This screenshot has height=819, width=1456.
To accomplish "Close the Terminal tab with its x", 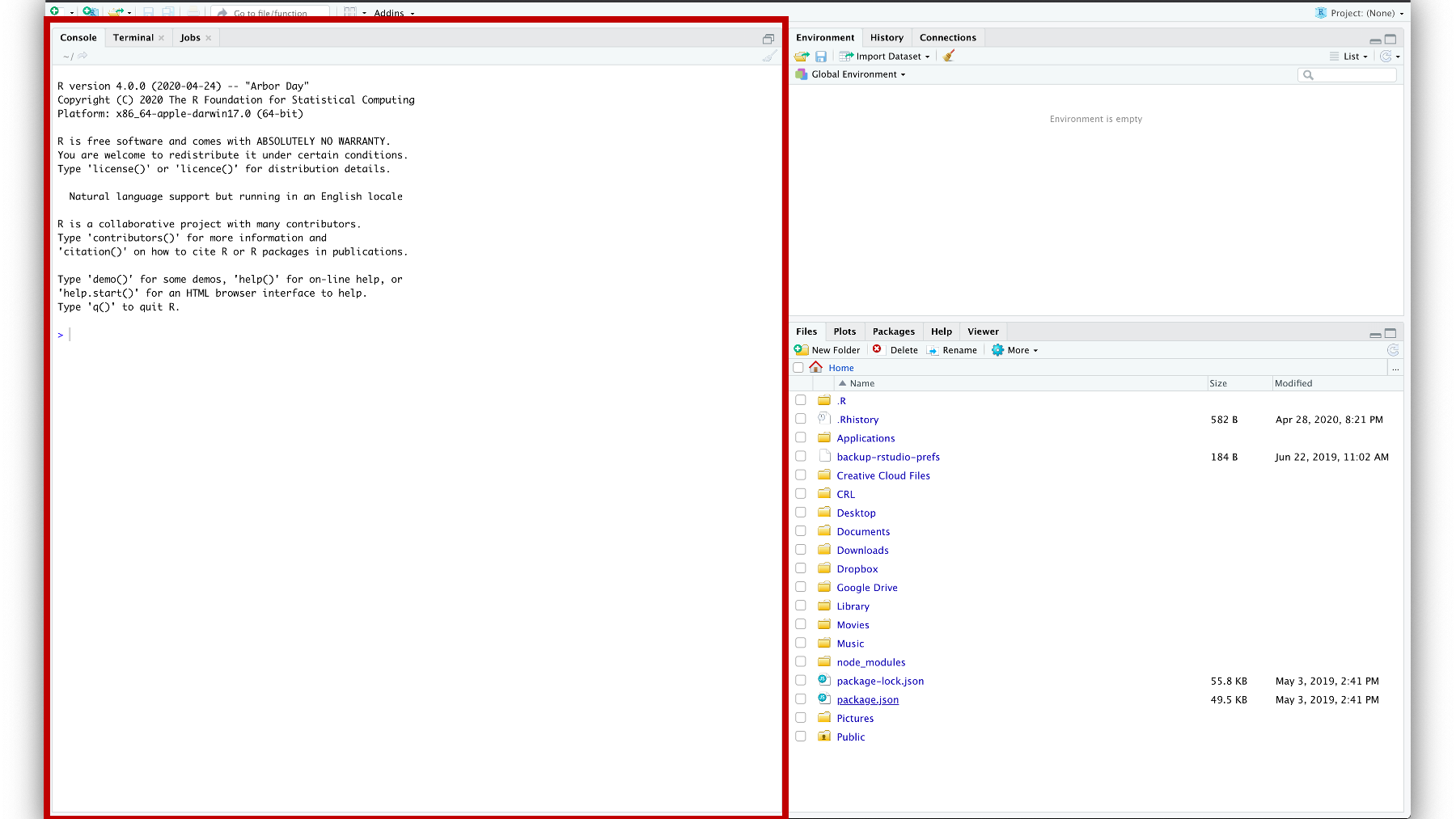I will point(162,38).
